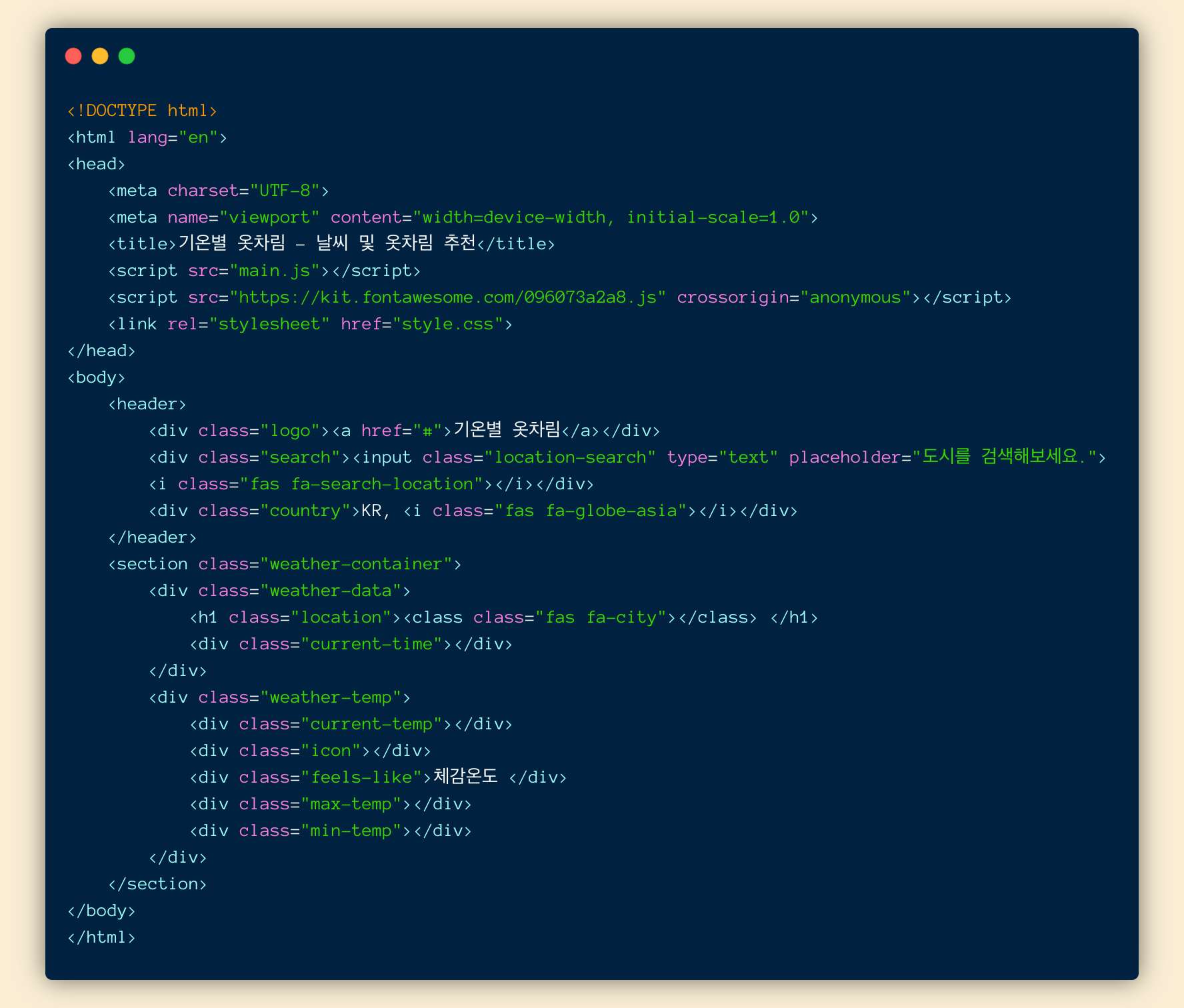Screen dimensions: 1184x1008
Task: Click the "min-temp" class value
Action: 351,831
